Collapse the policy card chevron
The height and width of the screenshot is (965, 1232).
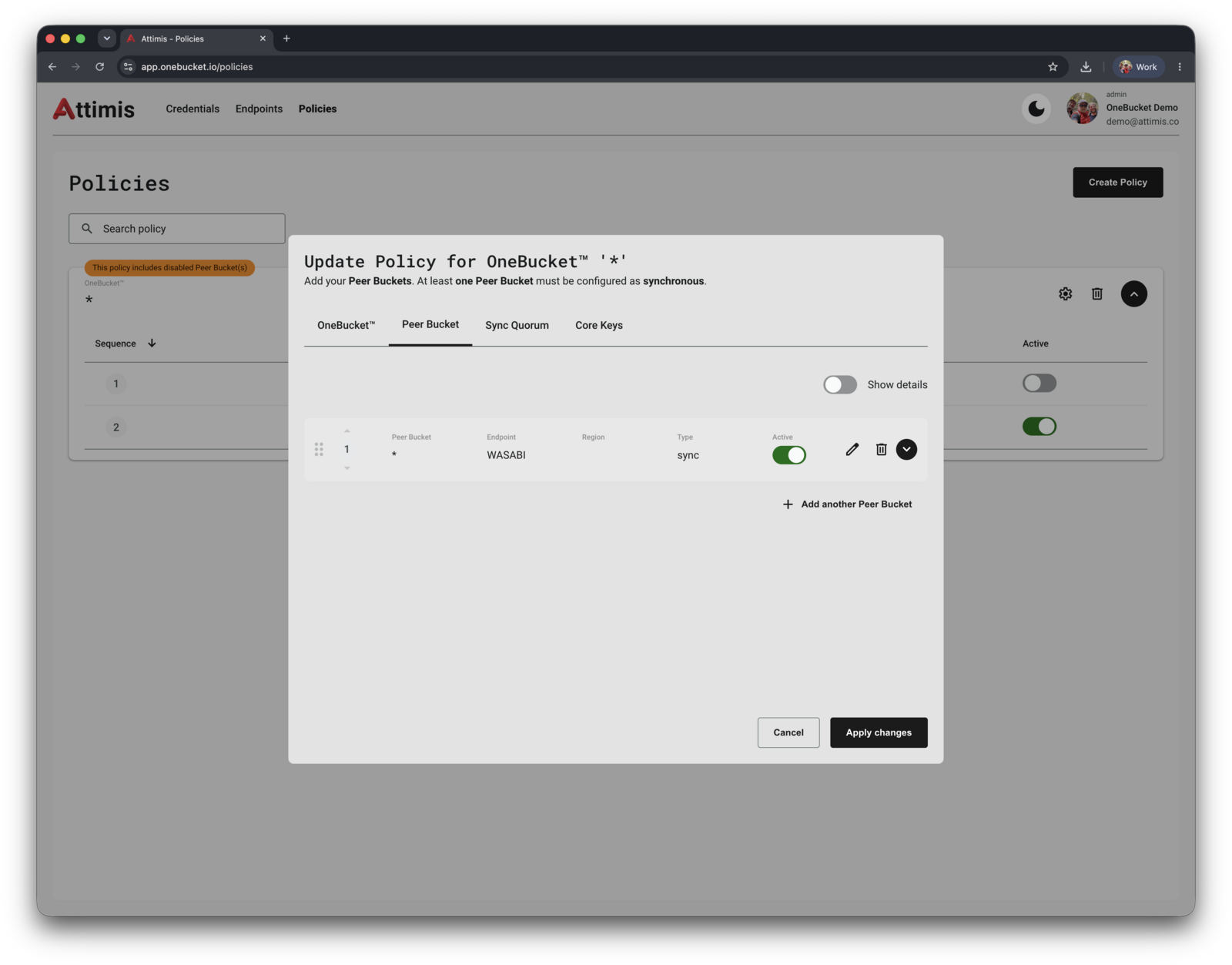tap(1133, 293)
